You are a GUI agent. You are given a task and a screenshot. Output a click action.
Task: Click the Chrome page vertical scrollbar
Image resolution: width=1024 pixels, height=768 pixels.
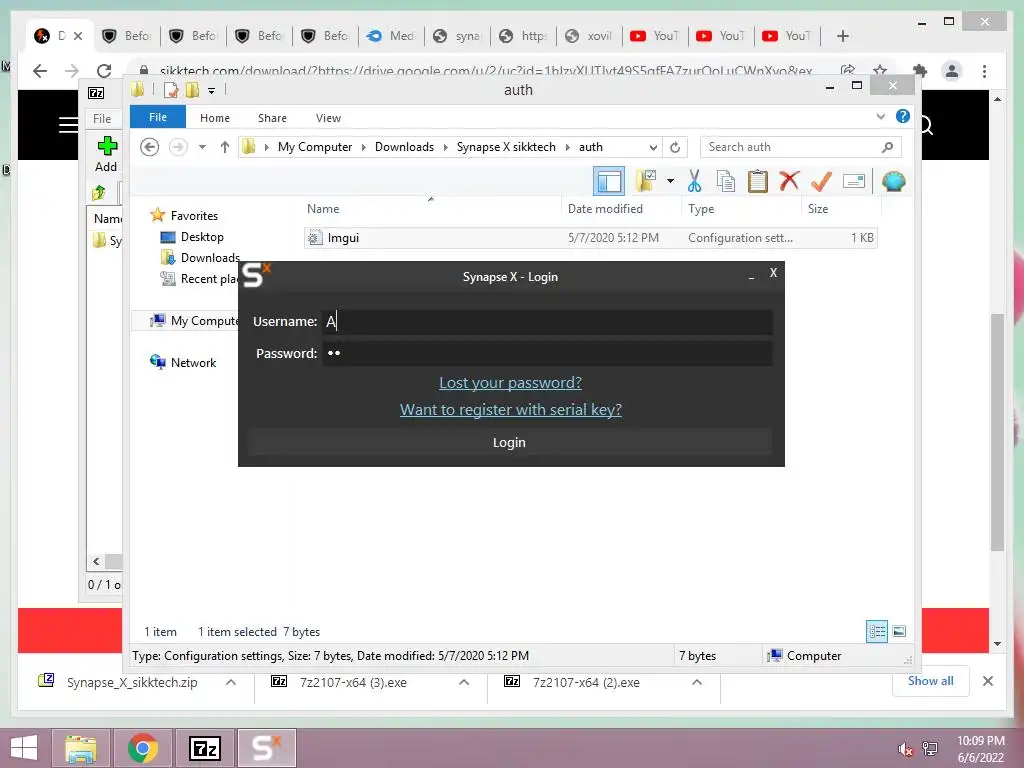(997, 432)
